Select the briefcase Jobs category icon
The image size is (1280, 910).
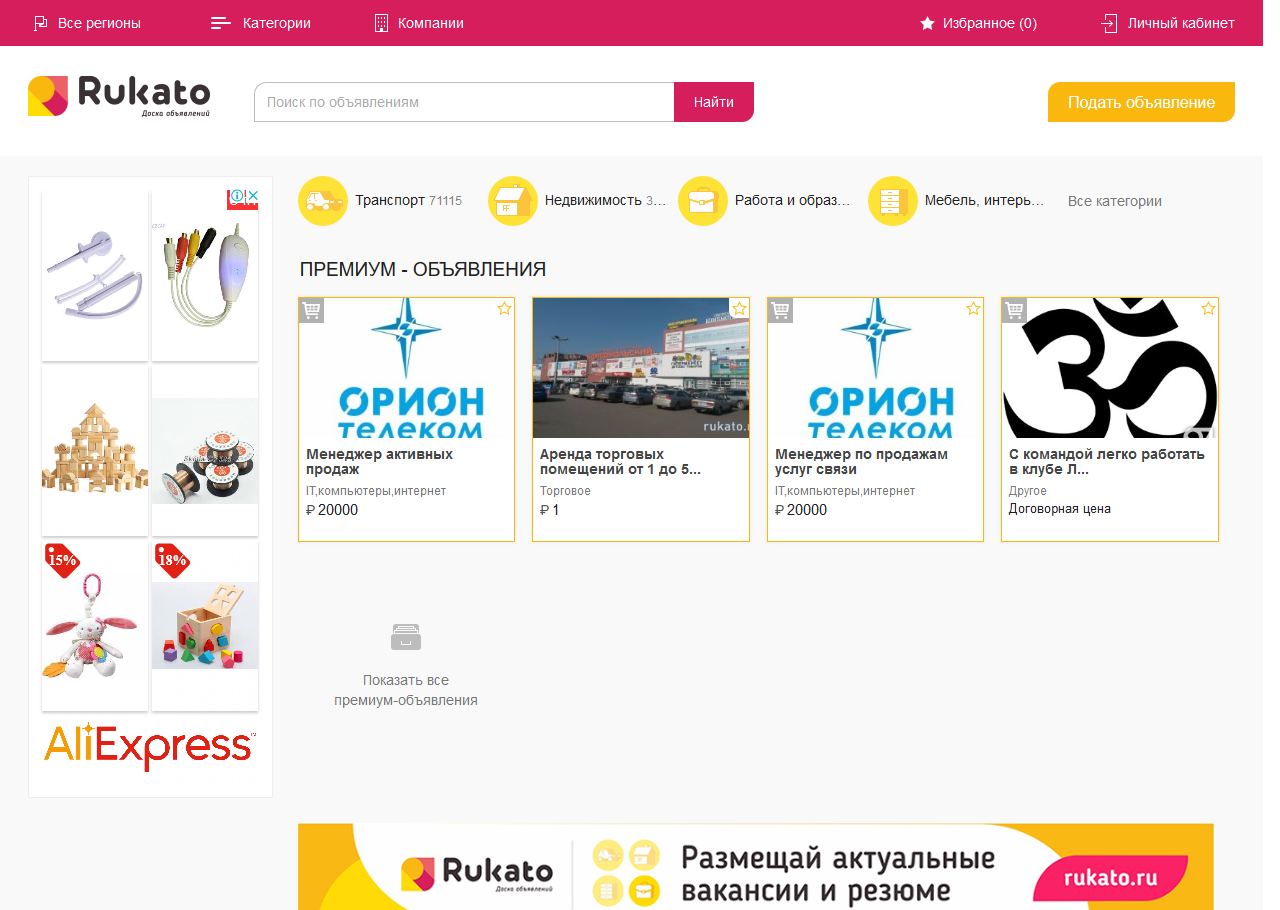pyautogui.click(x=703, y=201)
